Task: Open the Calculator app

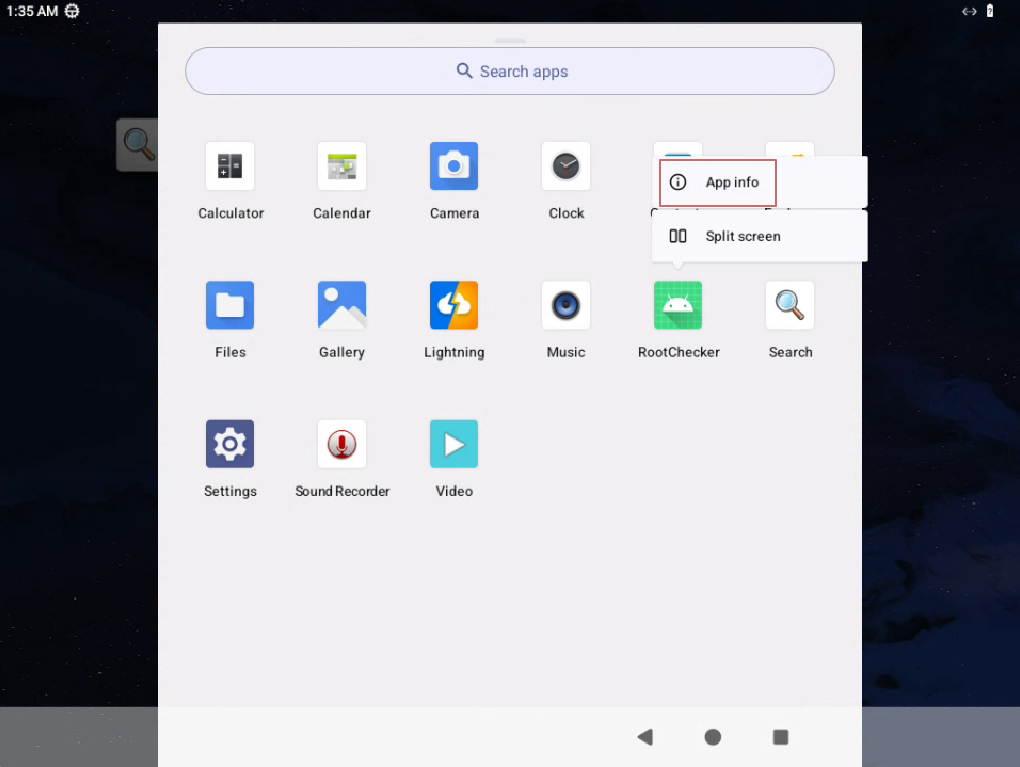Action: (230, 167)
